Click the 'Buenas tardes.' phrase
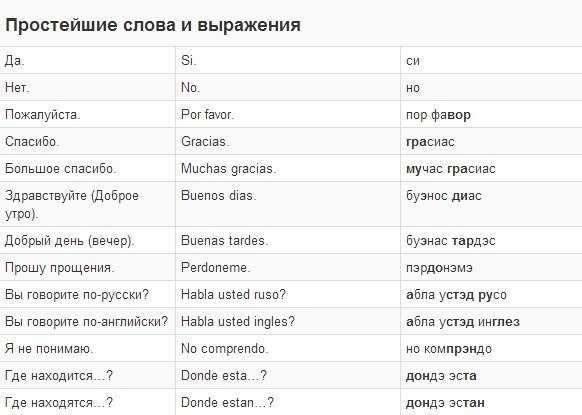 pyautogui.click(x=224, y=241)
